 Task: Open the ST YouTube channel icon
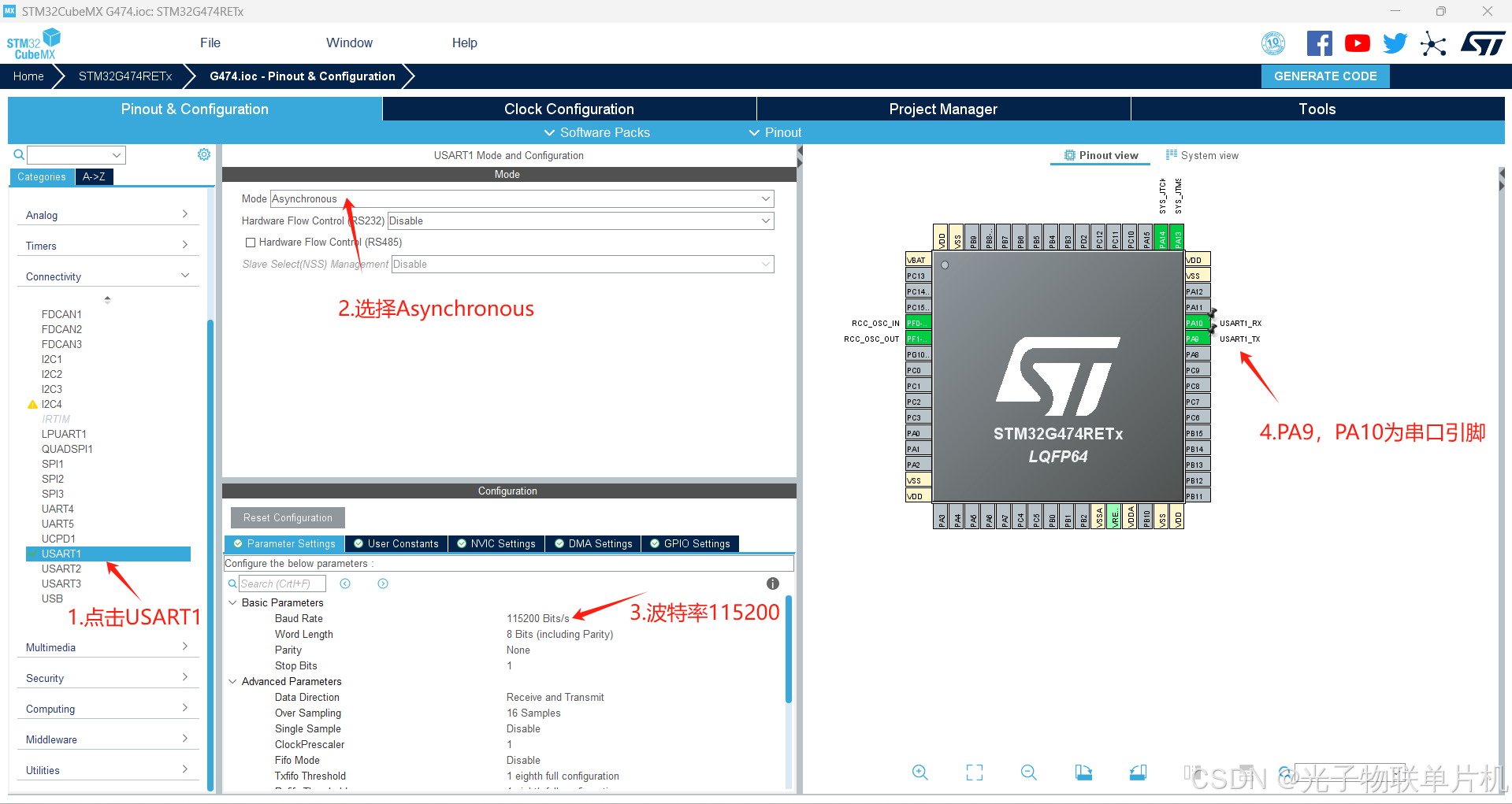pyautogui.click(x=1357, y=43)
